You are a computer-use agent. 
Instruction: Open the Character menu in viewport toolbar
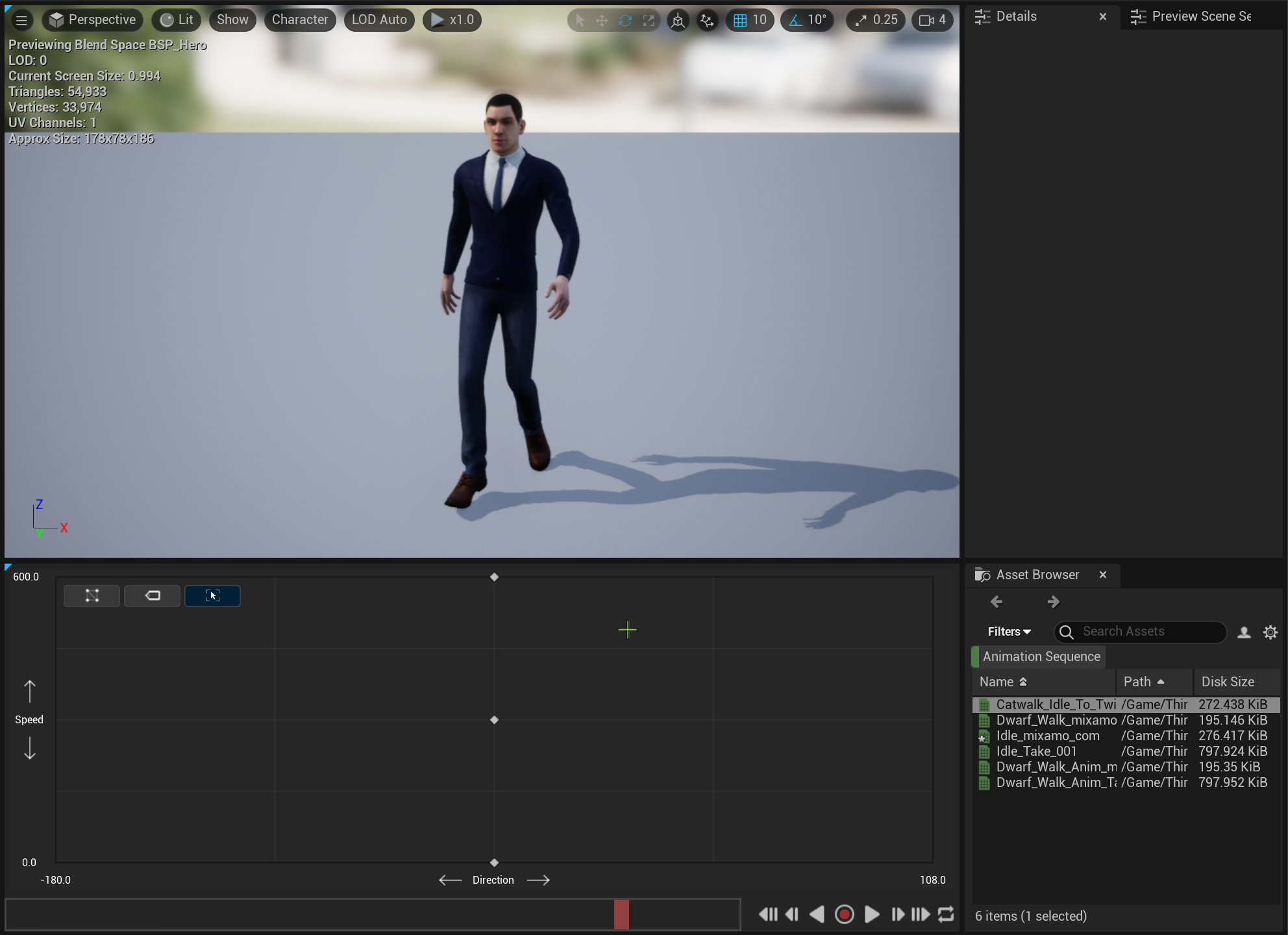click(x=300, y=20)
